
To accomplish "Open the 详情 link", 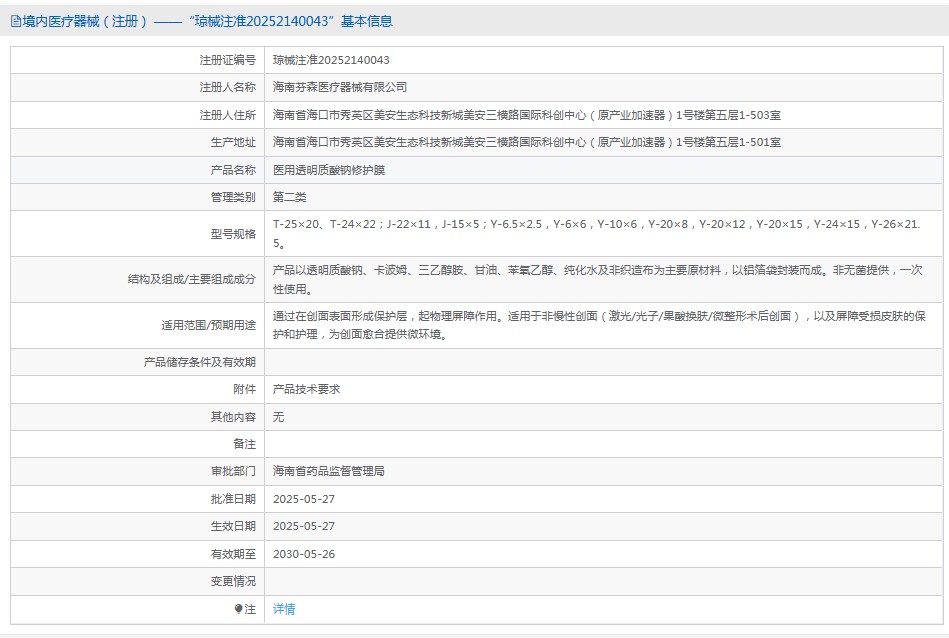I will 284,609.
